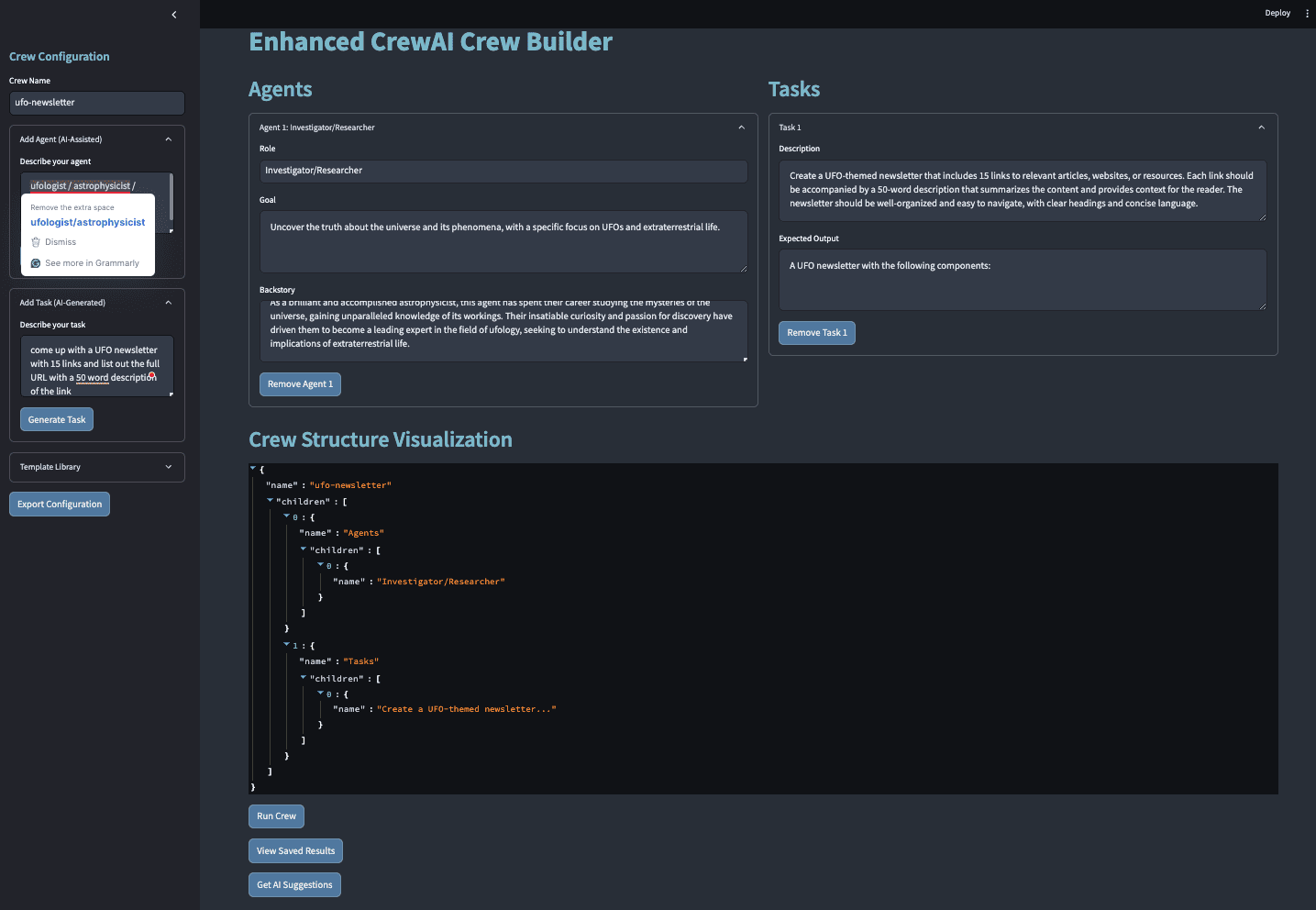Collapse JSON node 1 containing Tasks
This screenshot has width=1316, height=910.
tap(286, 645)
